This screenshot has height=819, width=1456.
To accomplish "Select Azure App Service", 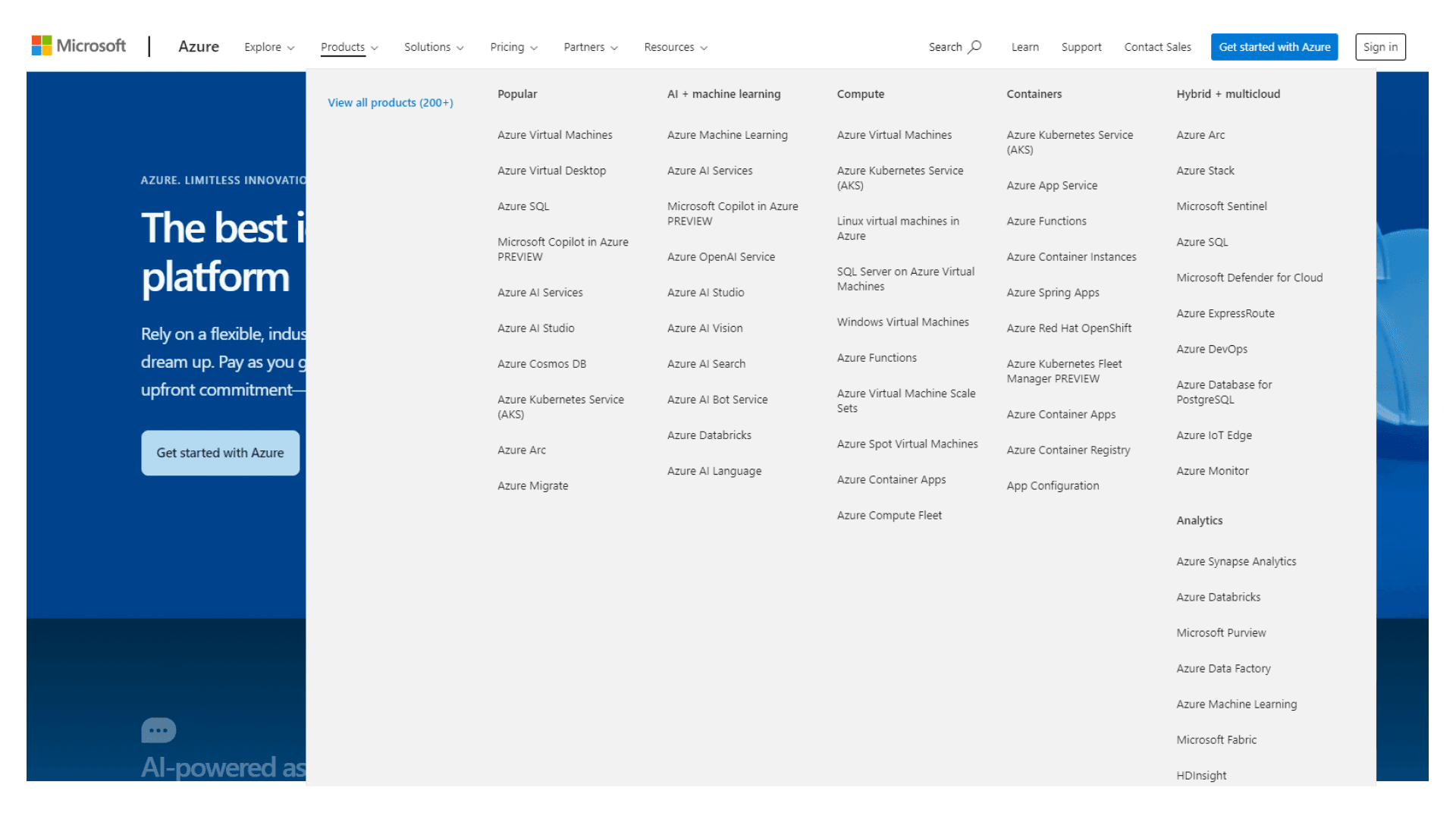I will pos(1052,186).
